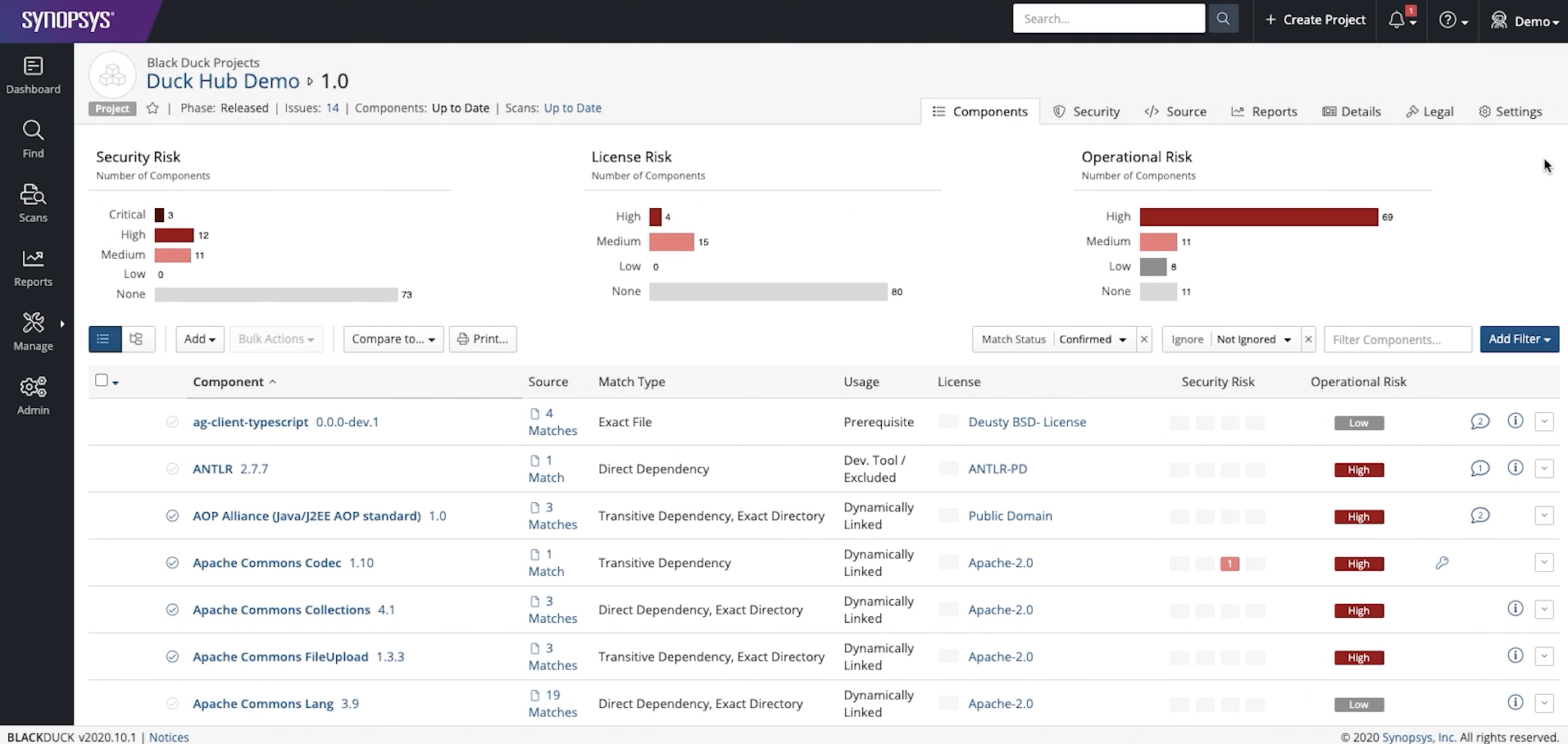Click the search magnifier button
Viewport: 1568px width, 744px height.
[x=1223, y=19]
